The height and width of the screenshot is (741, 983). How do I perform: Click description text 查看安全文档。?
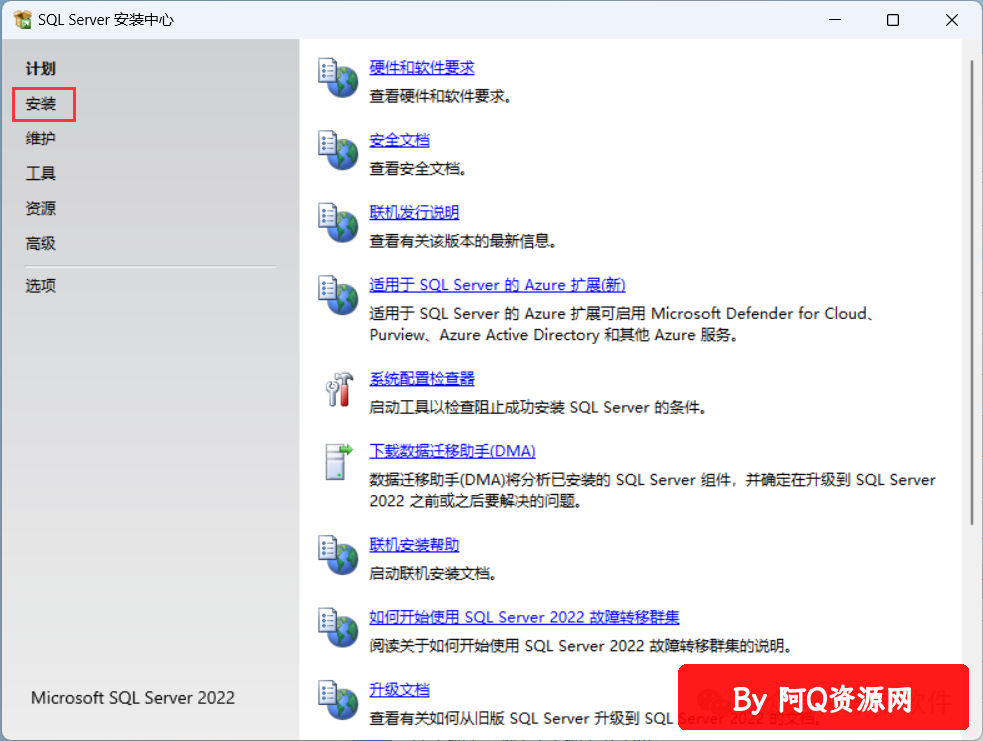click(x=418, y=169)
